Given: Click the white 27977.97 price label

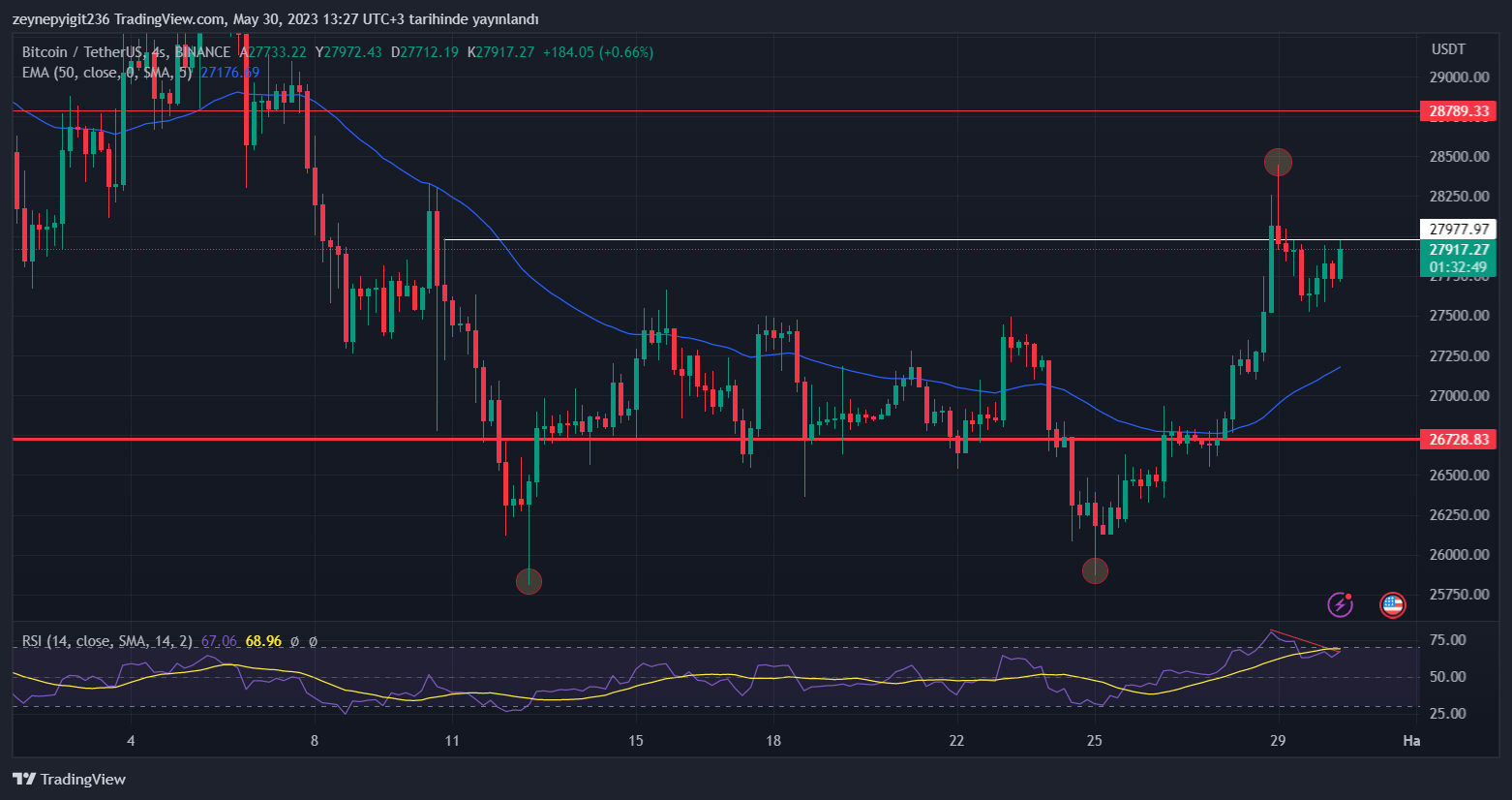Looking at the screenshot, I should coord(1459,230).
